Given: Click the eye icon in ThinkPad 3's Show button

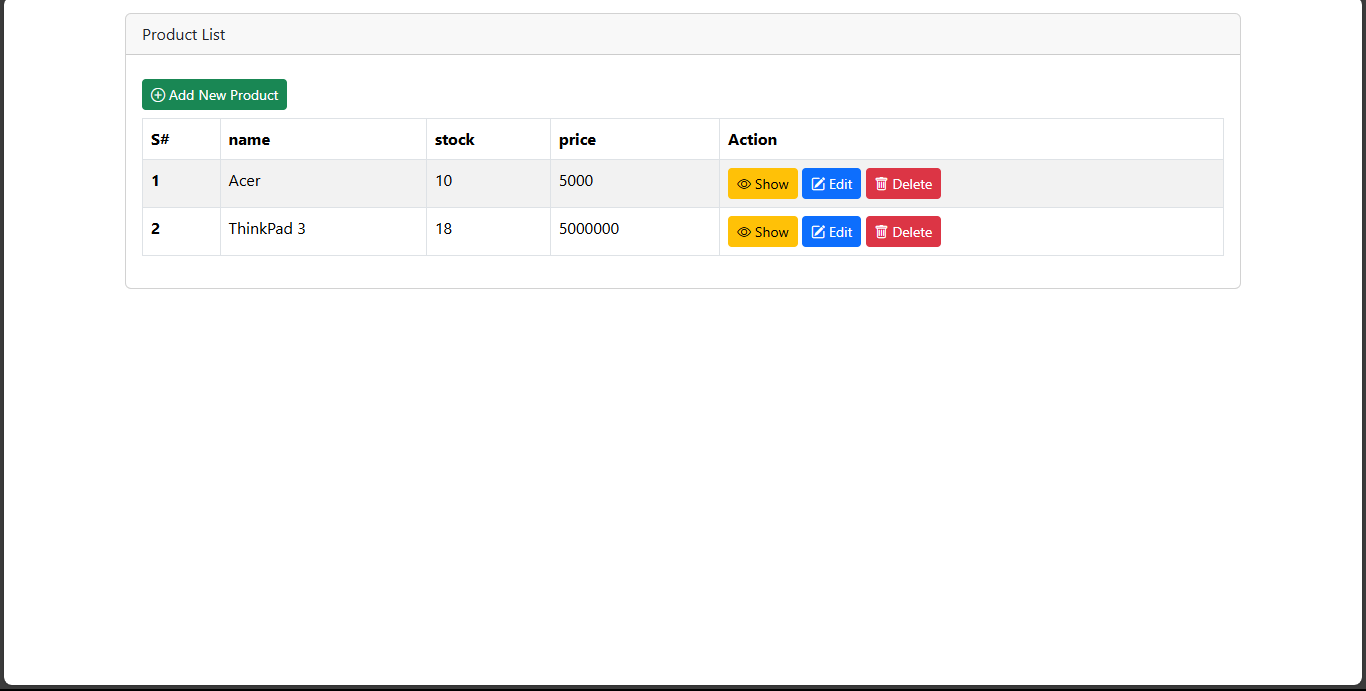Looking at the screenshot, I should pyautogui.click(x=744, y=232).
